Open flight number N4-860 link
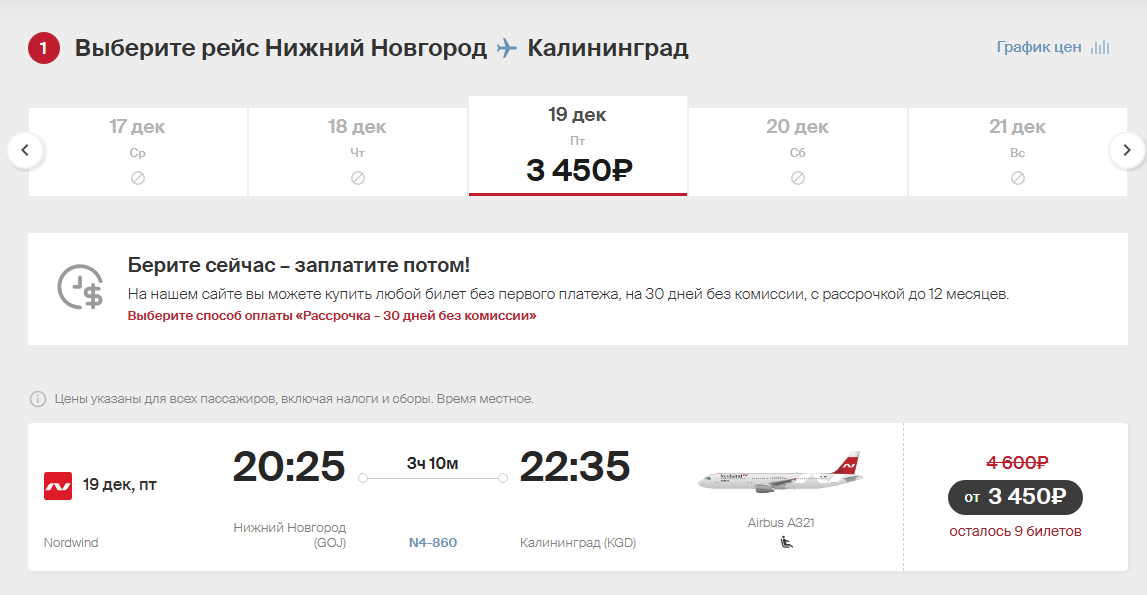The image size is (1147, 595). 433,542
